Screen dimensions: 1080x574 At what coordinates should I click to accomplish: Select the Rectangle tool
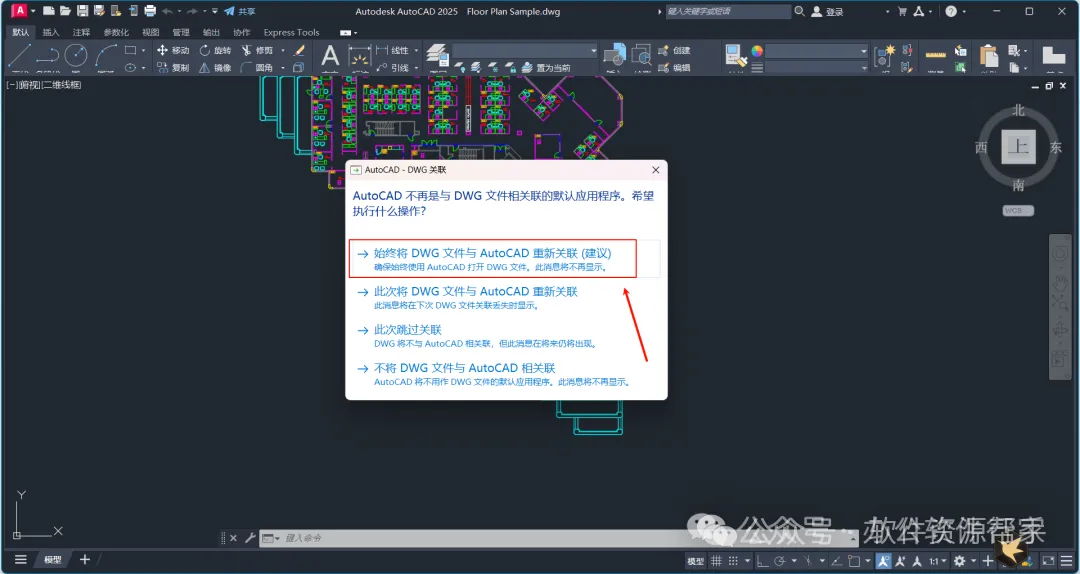130,50
